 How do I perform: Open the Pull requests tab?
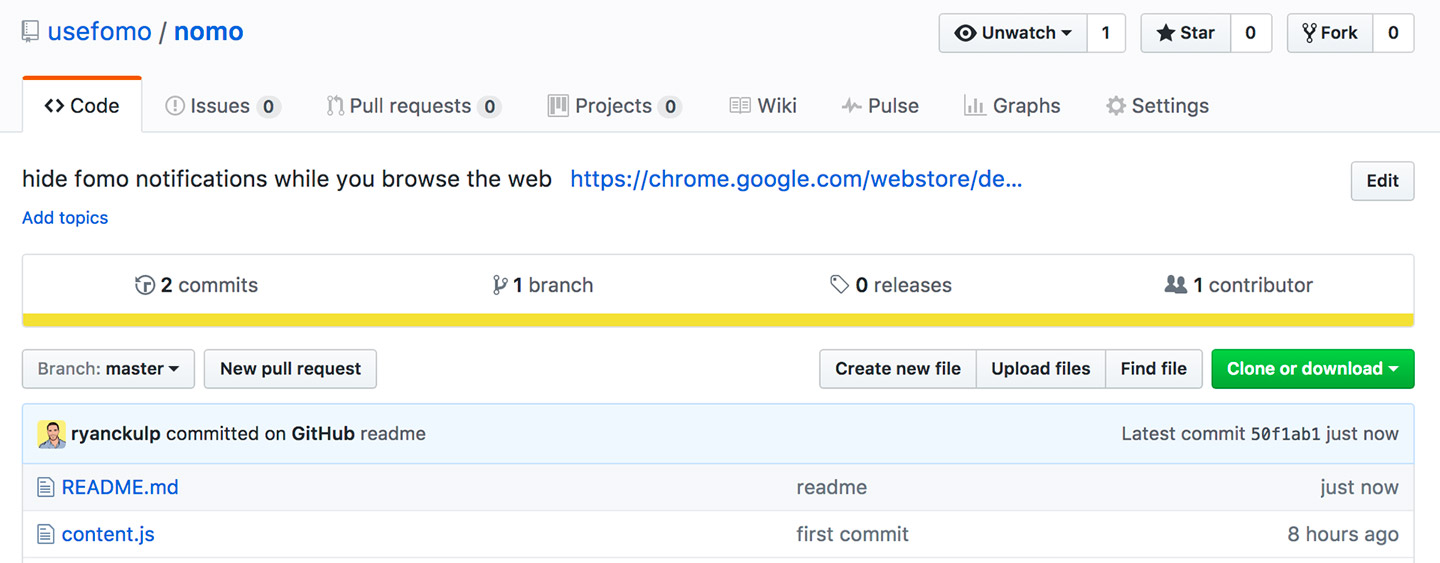tap(414, 106)
